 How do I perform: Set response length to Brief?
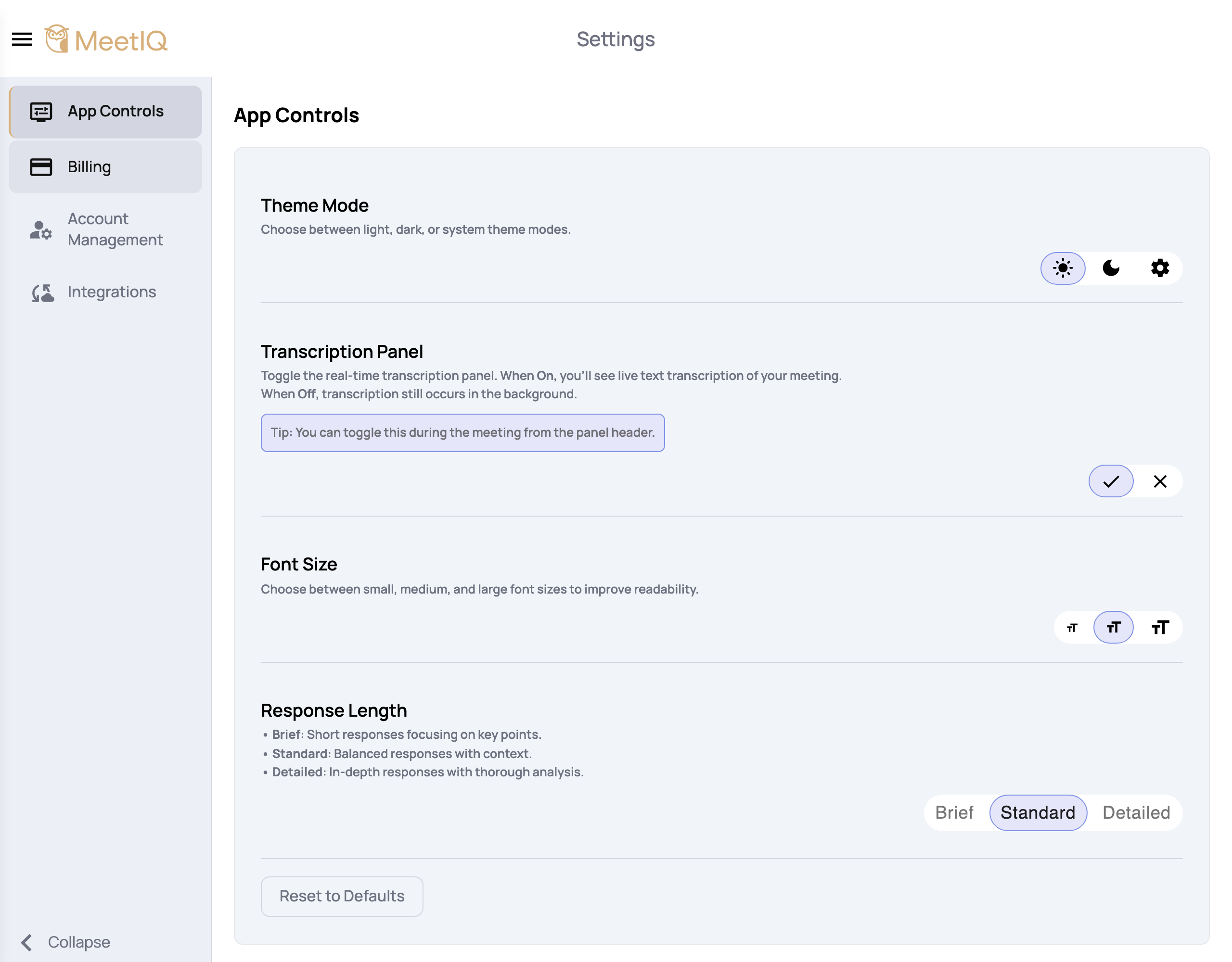pyautogui.click(x=954, y=812)
